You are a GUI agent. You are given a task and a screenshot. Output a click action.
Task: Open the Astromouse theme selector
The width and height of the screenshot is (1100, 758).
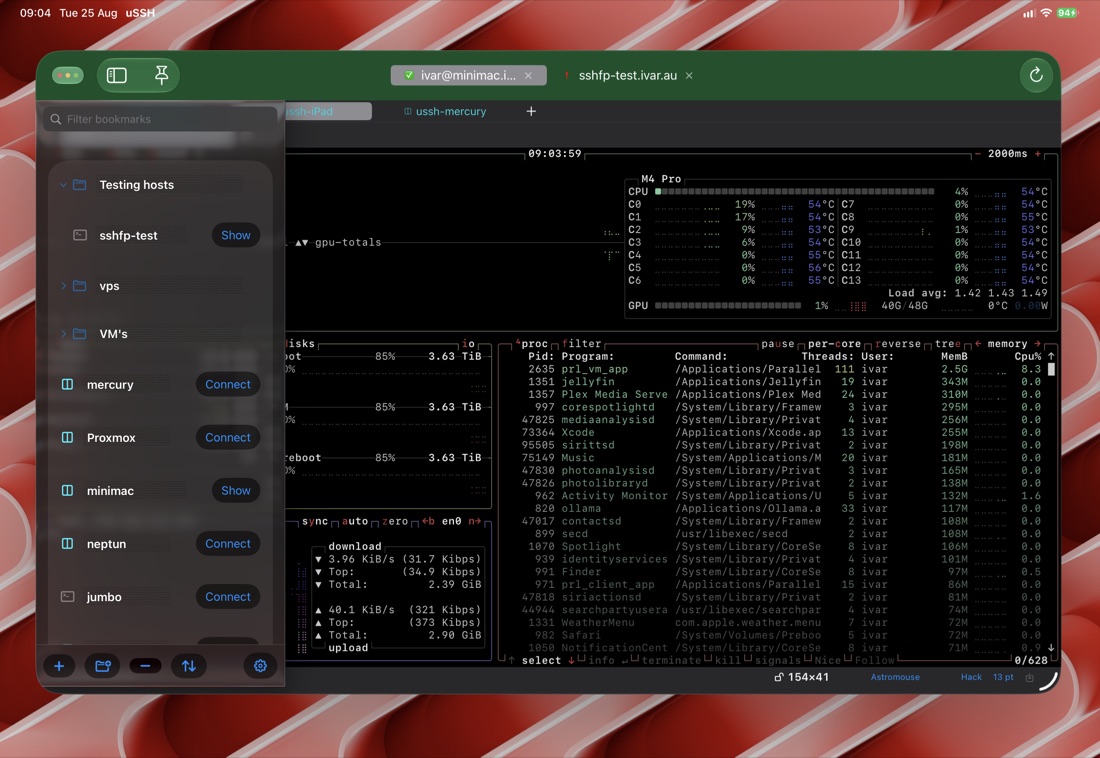point(895,677)
